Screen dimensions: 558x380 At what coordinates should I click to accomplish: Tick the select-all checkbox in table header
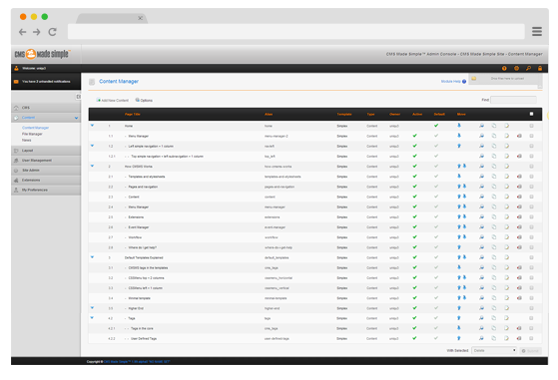pyautogui.click(x=531, y=114)
